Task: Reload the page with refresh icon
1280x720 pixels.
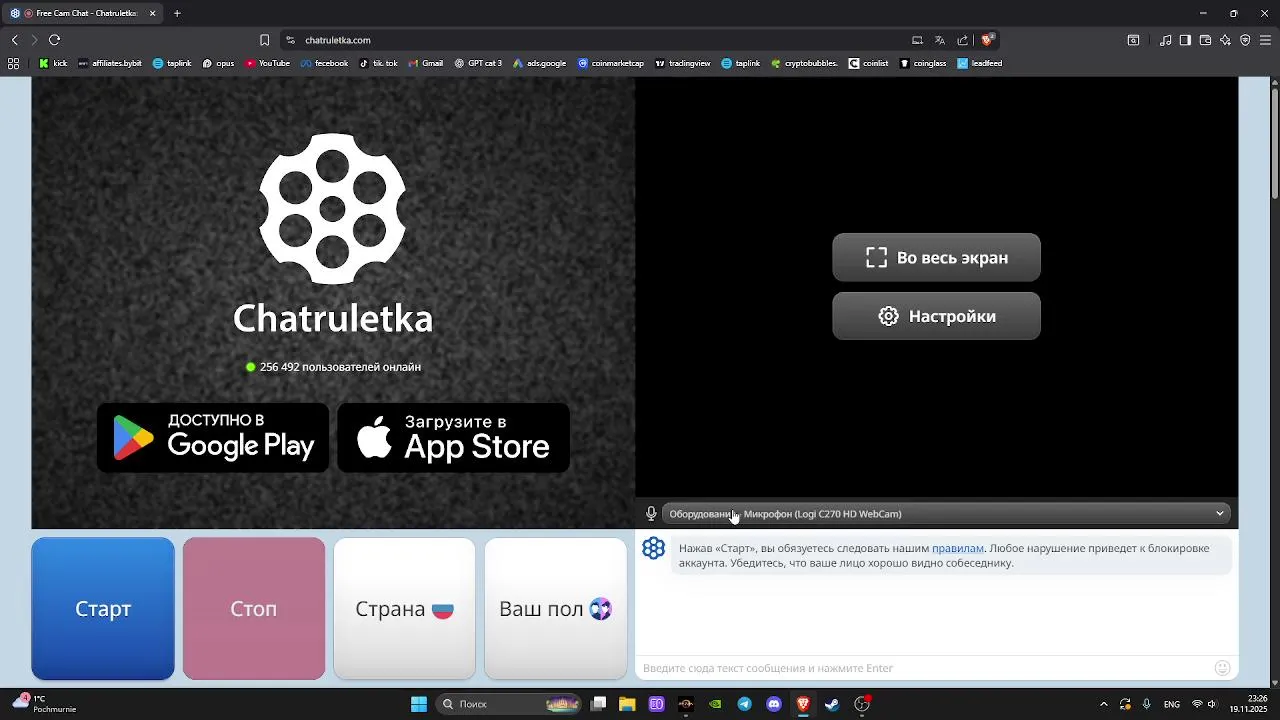Action: [54, 40]
